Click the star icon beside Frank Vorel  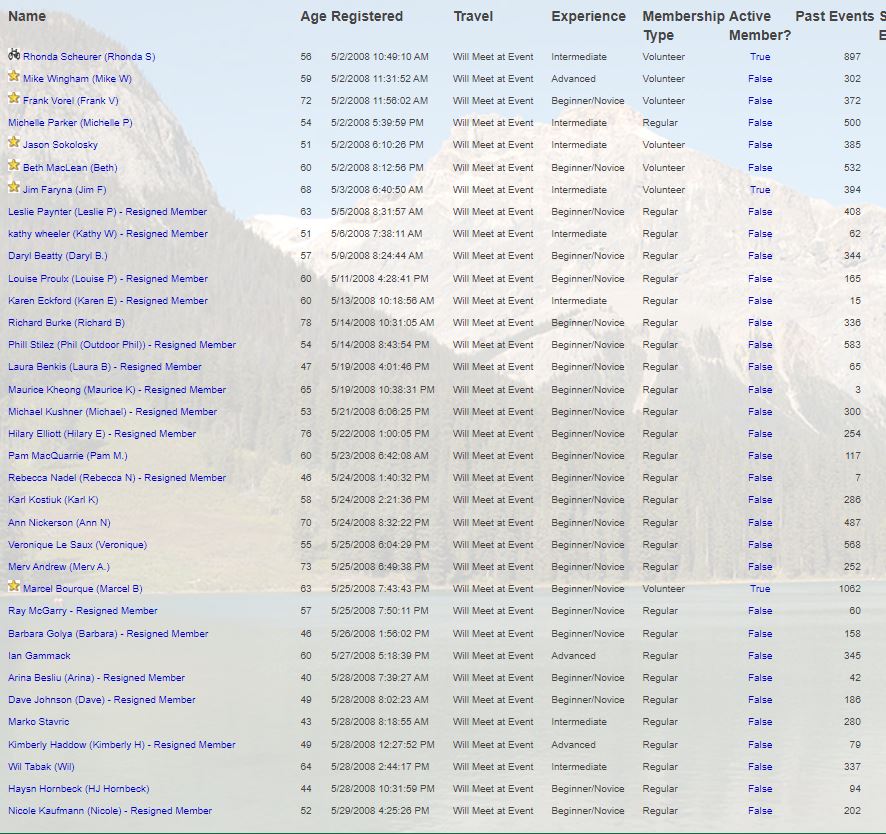click(x=14, y=98)
